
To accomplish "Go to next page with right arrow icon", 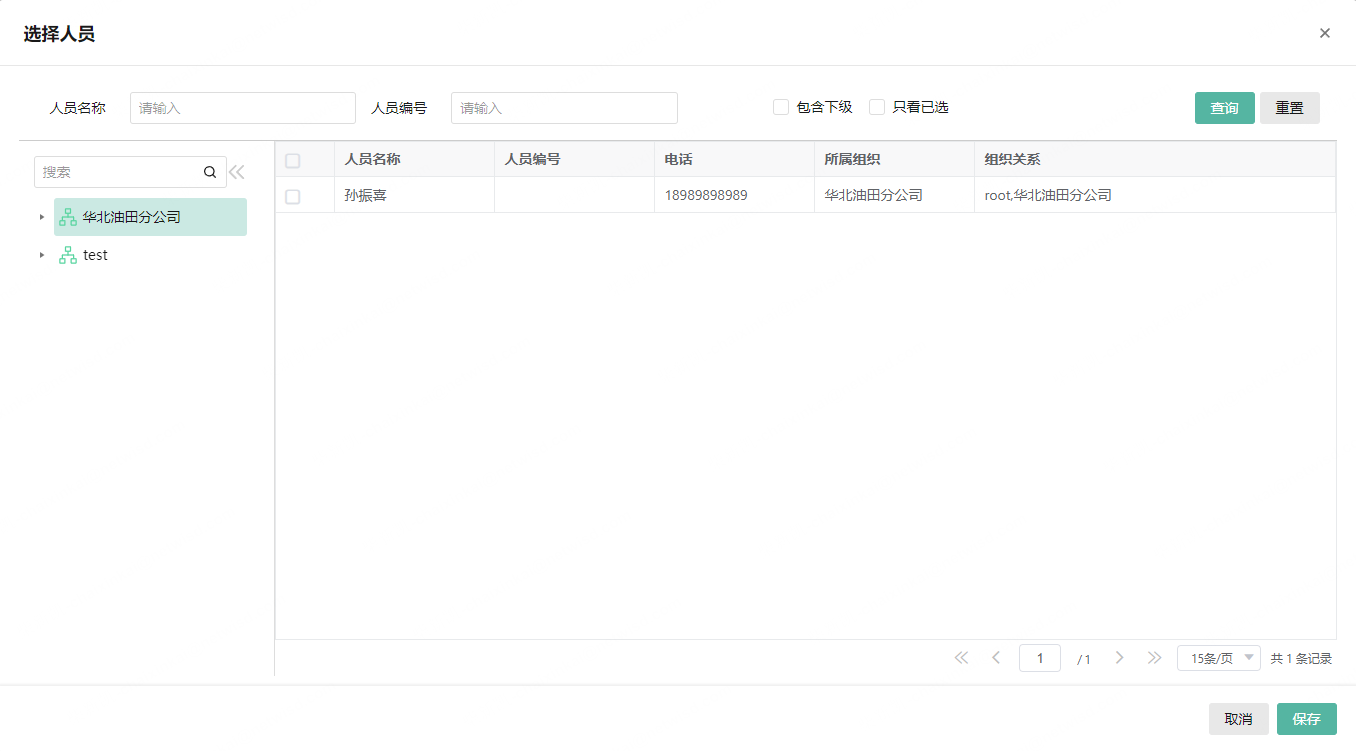I will tap(1119, 657).
